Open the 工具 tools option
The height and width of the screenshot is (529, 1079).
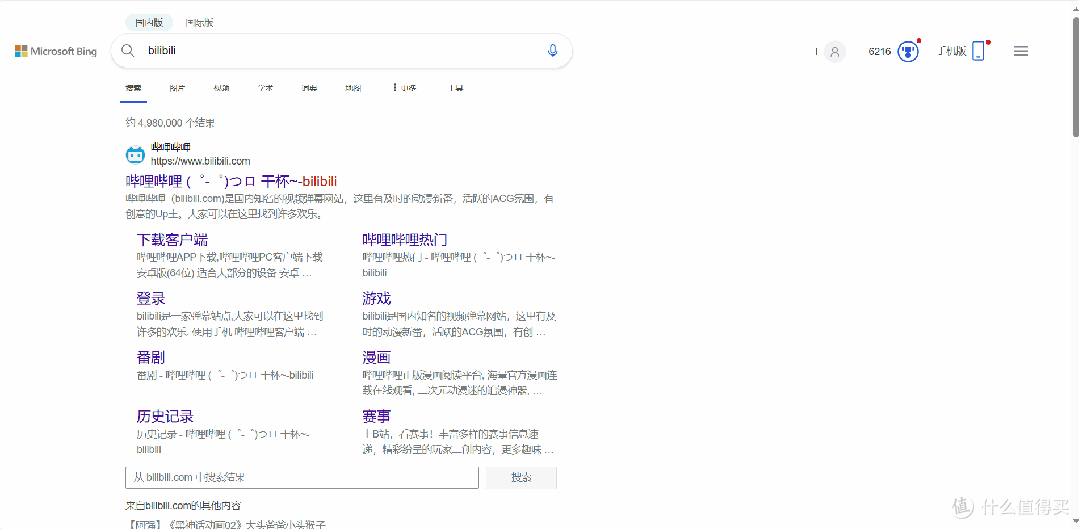456,88
